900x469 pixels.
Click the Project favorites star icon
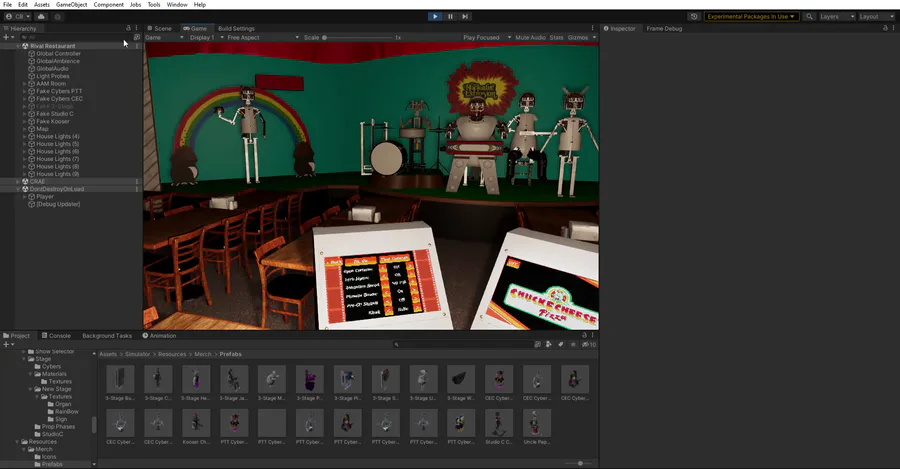tap(573, 344)
